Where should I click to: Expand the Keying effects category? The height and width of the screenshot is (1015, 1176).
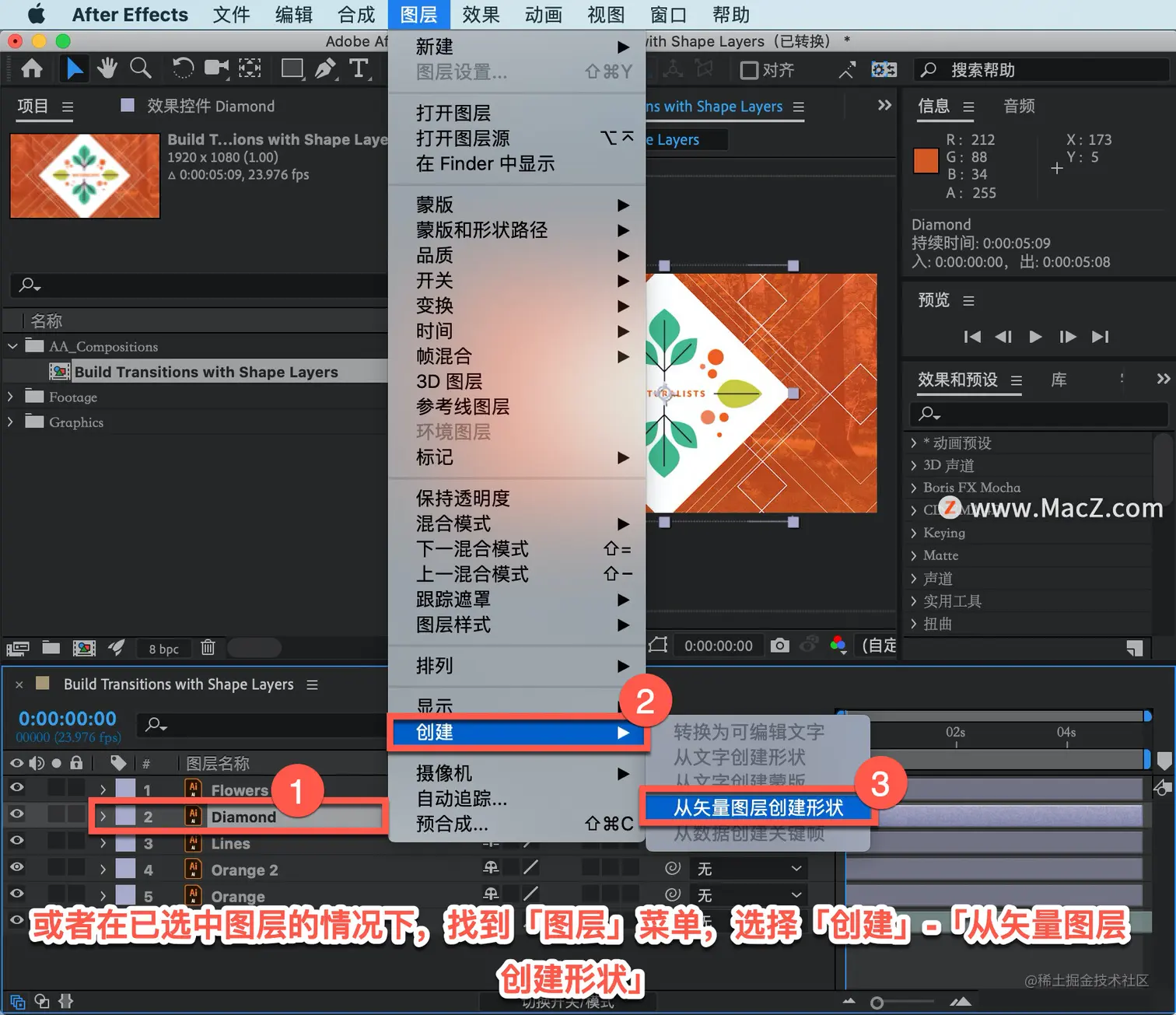tap(914, 533)
